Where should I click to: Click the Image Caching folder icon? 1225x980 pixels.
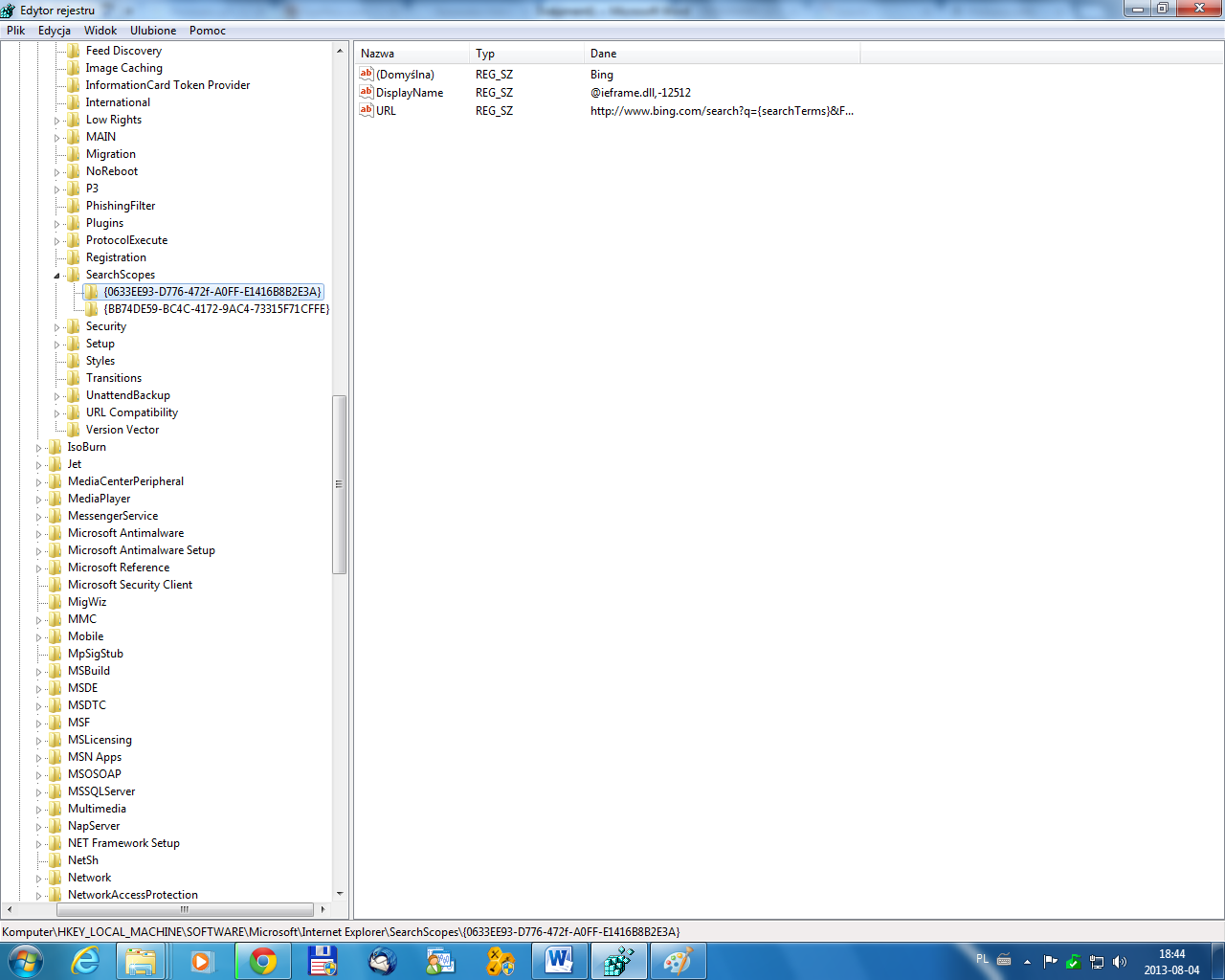(74, 68)
